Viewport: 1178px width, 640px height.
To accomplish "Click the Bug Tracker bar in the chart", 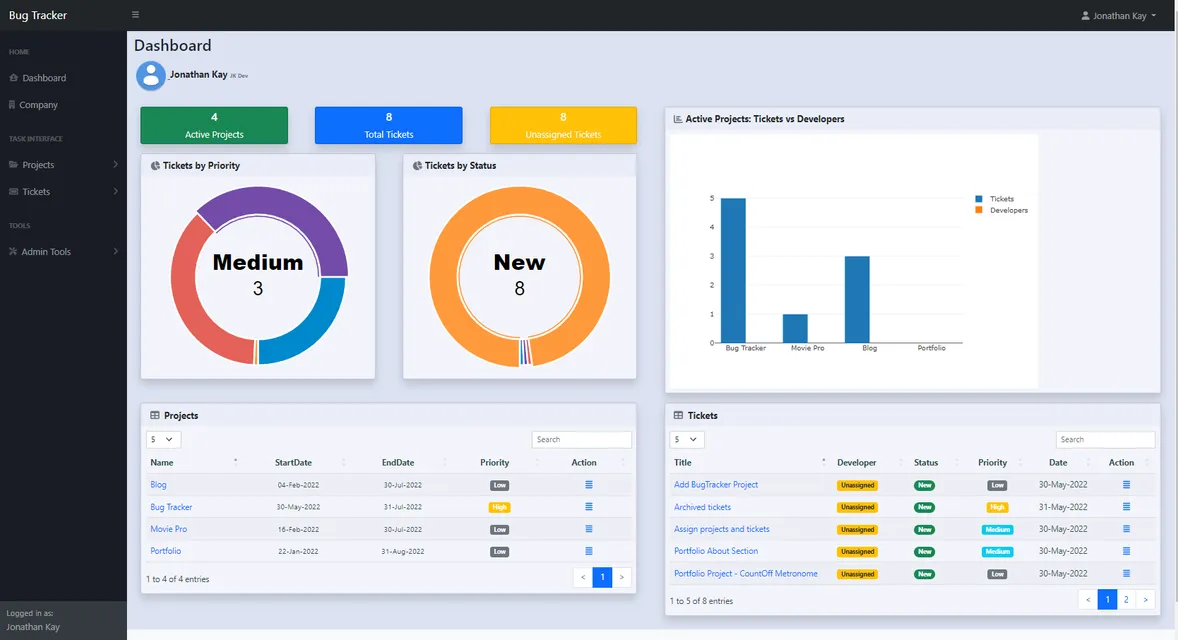I will [733, 270].
